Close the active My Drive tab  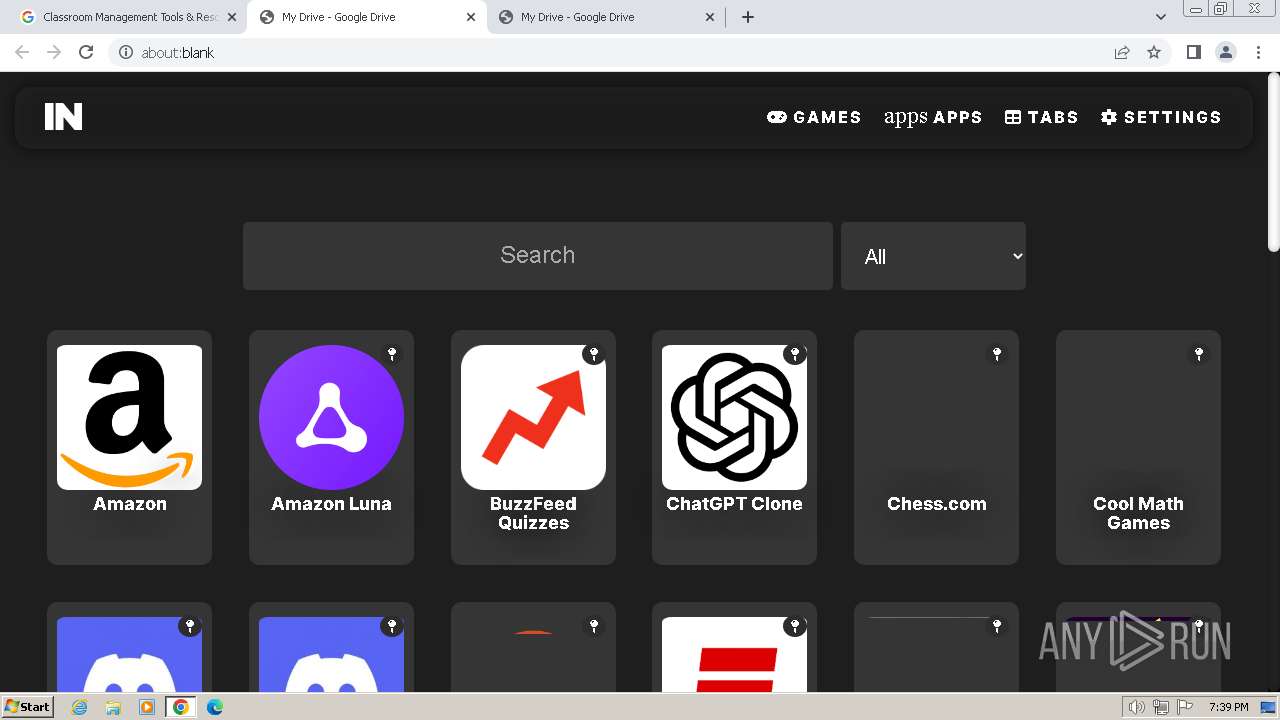tap(471, 17)
